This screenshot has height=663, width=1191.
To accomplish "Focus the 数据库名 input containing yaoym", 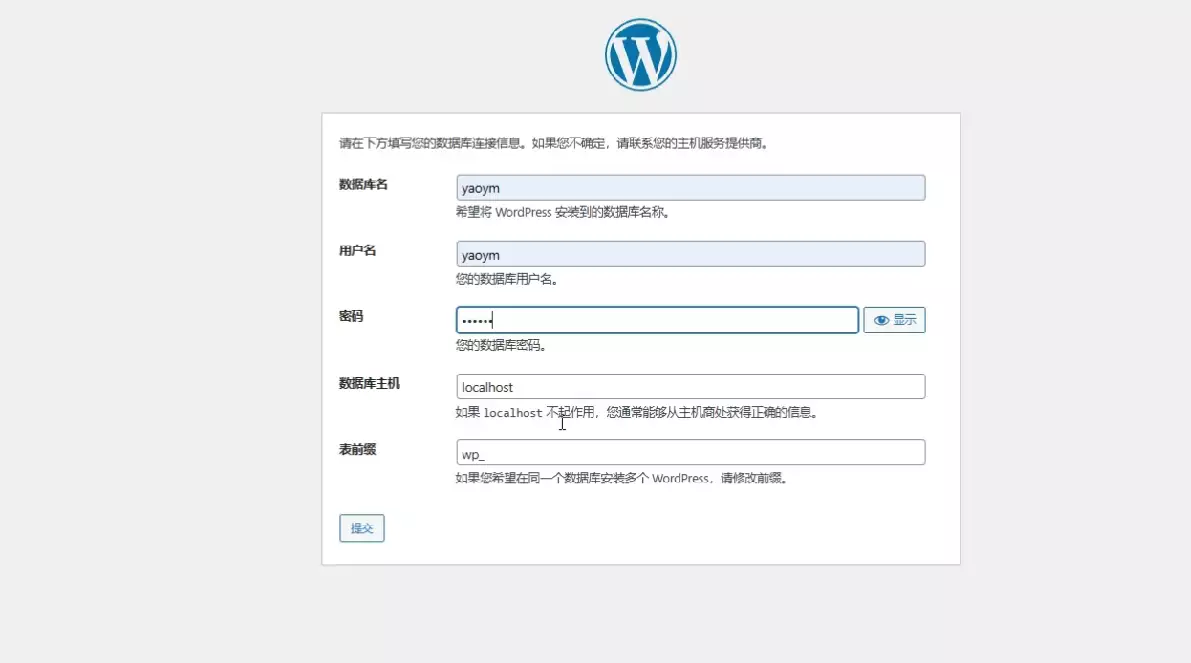I will click(690, 188).
